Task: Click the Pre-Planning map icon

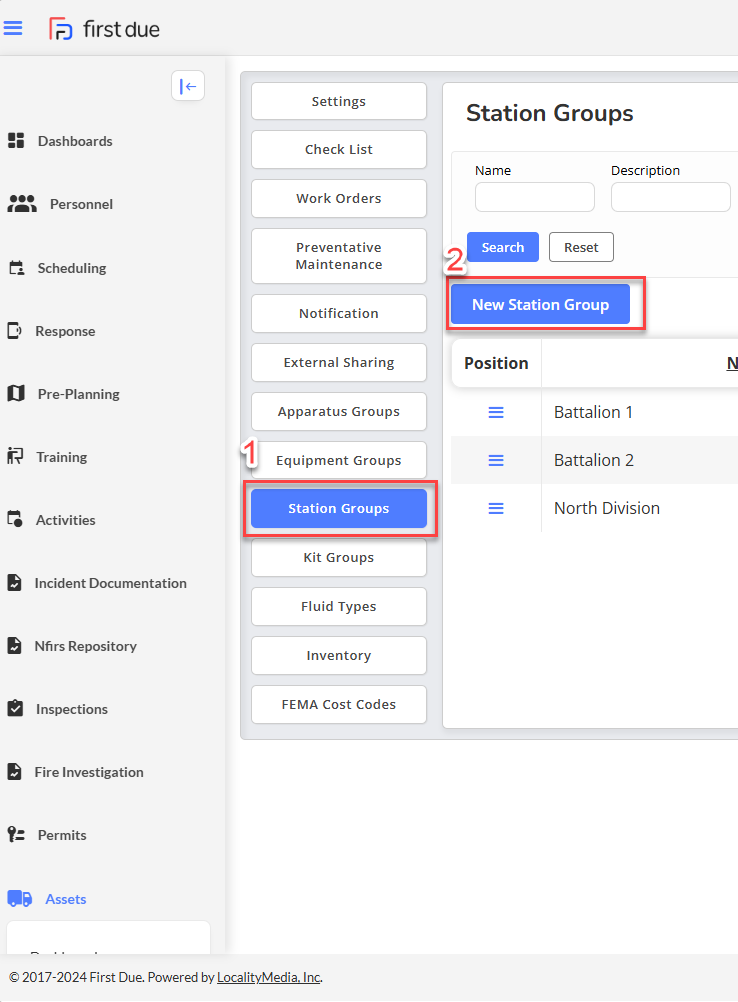Action: (16, 394)
